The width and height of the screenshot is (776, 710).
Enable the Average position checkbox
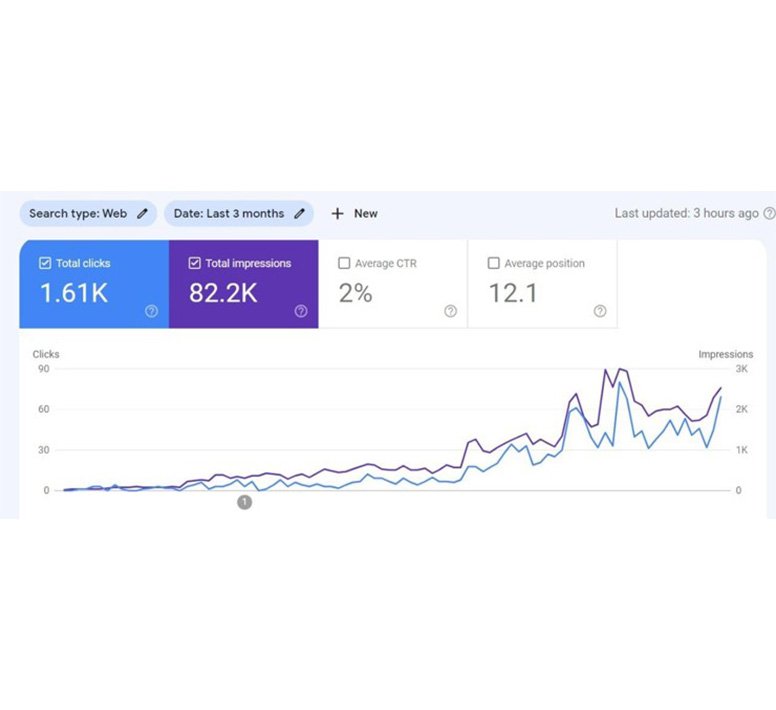(x=493, y=263)
